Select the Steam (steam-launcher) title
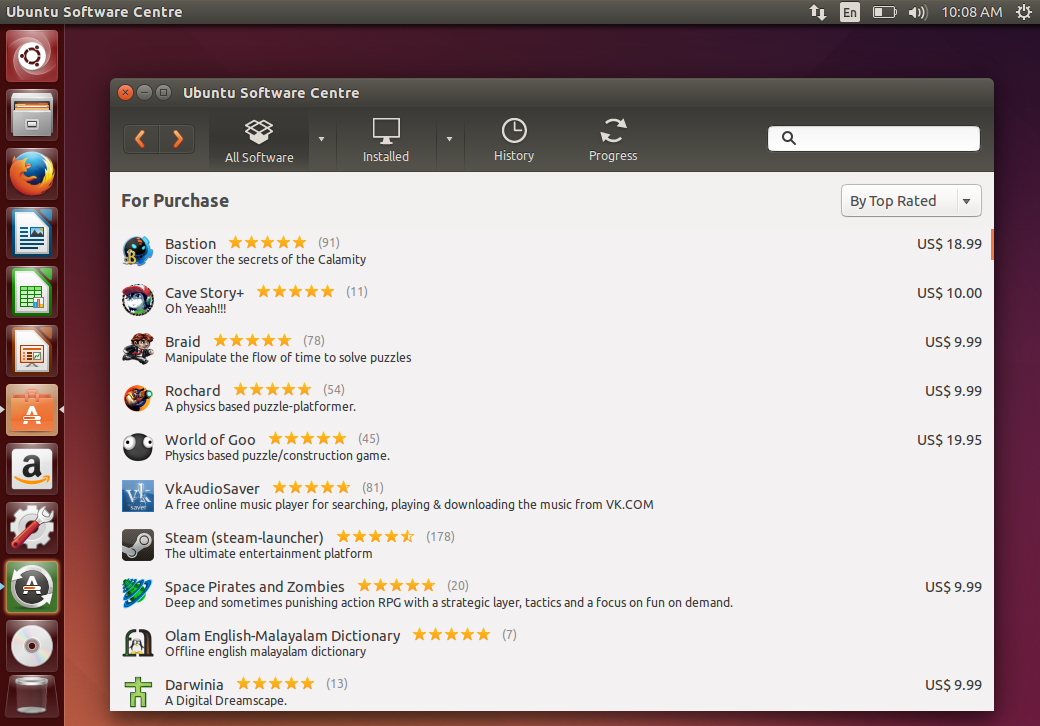Viewport: 1040px width, 726px height. pos(244,538)
